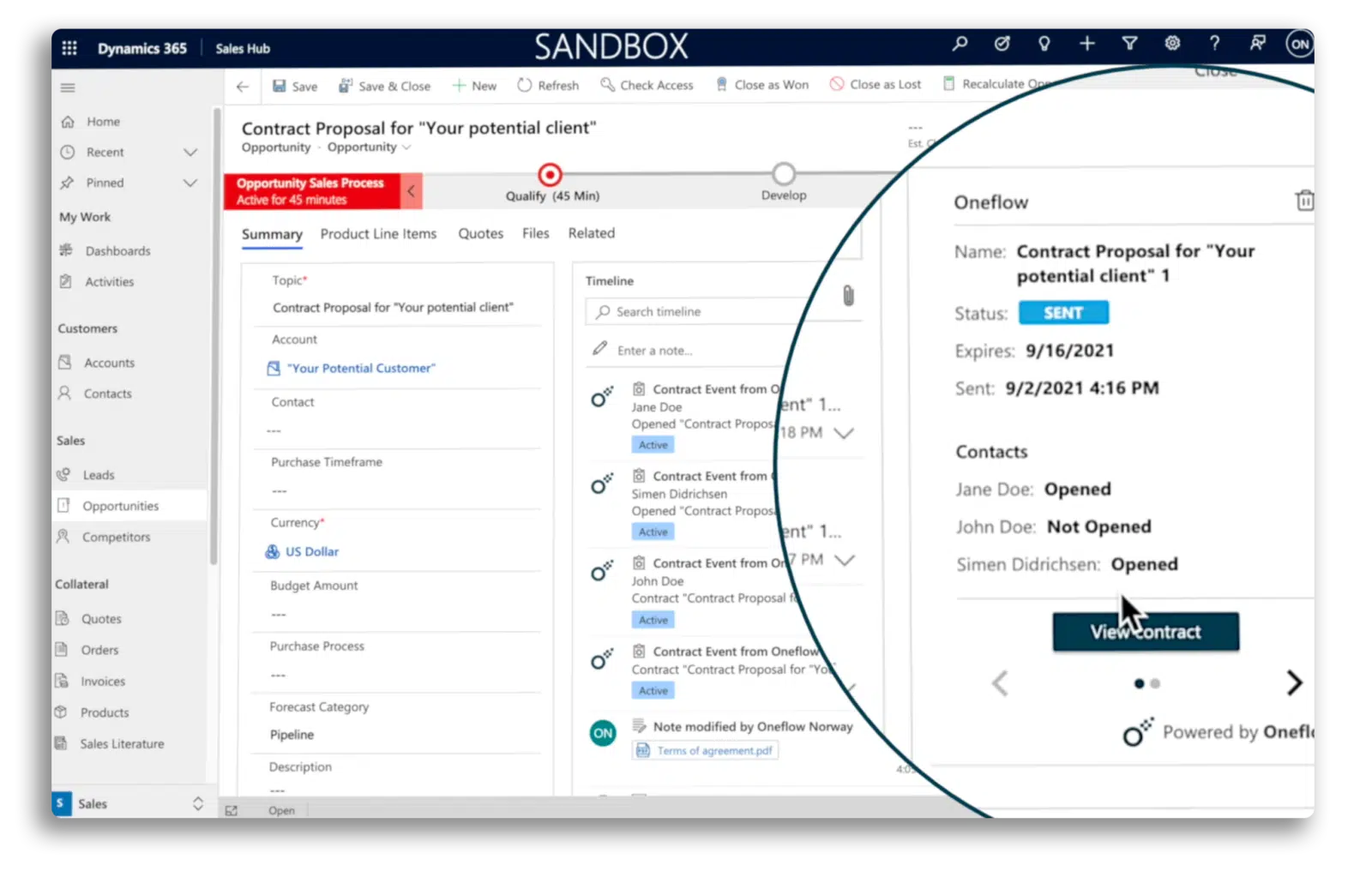Image resolution: width=1372 pixels, height=871 pixels.
Task: Expand the Recent section in the sidebar
Action: pyautogui.click(x=190, y=152)
